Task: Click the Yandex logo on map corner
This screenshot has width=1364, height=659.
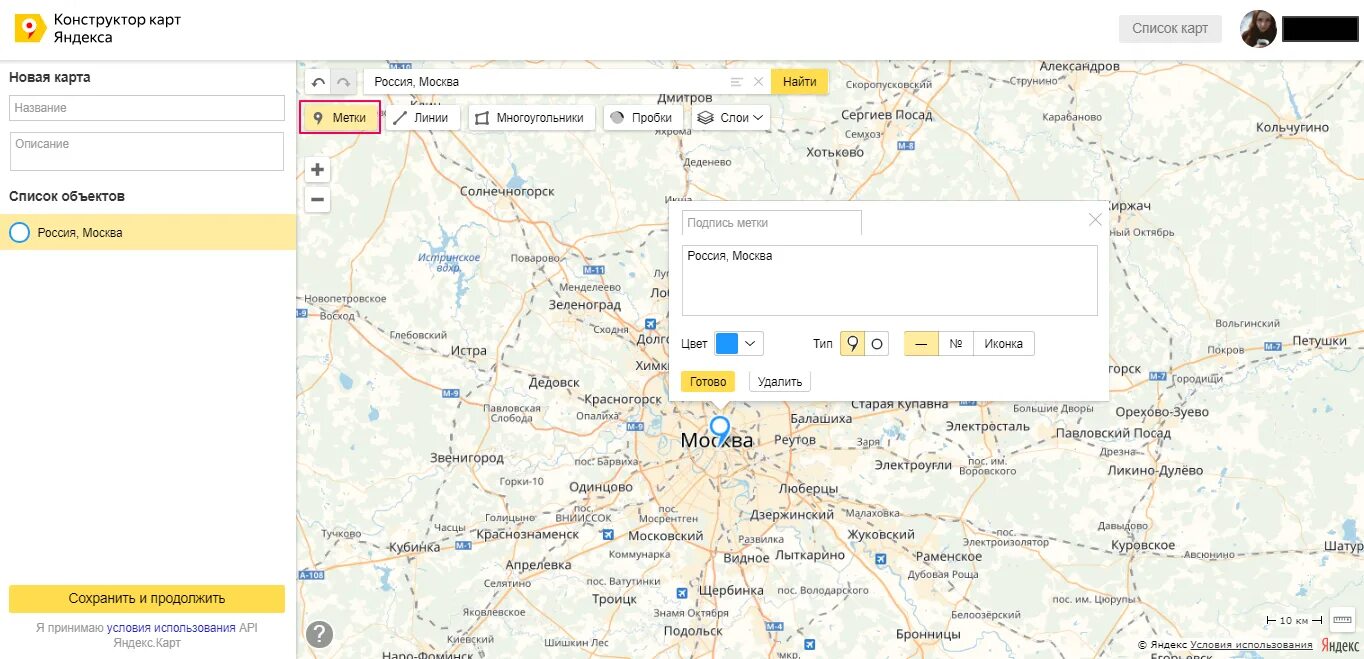Action: pyautogui.click(x=1338, y=646)
